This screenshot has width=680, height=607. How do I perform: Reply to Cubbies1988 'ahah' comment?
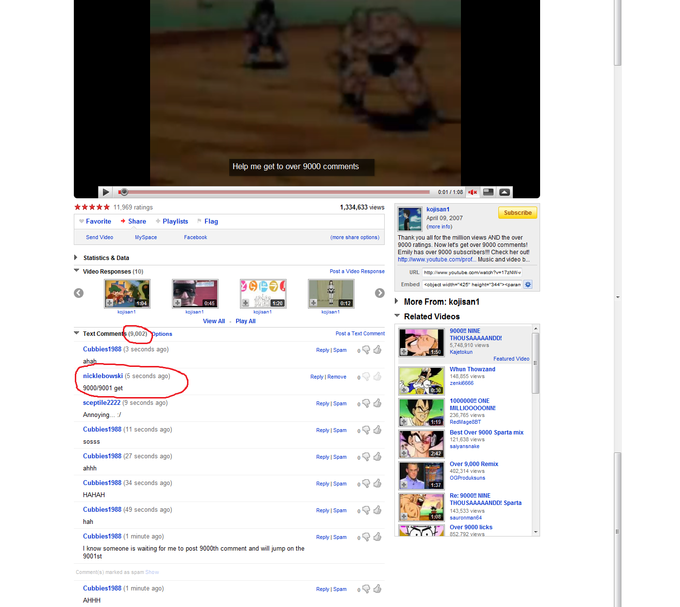[x=322, y=350]
